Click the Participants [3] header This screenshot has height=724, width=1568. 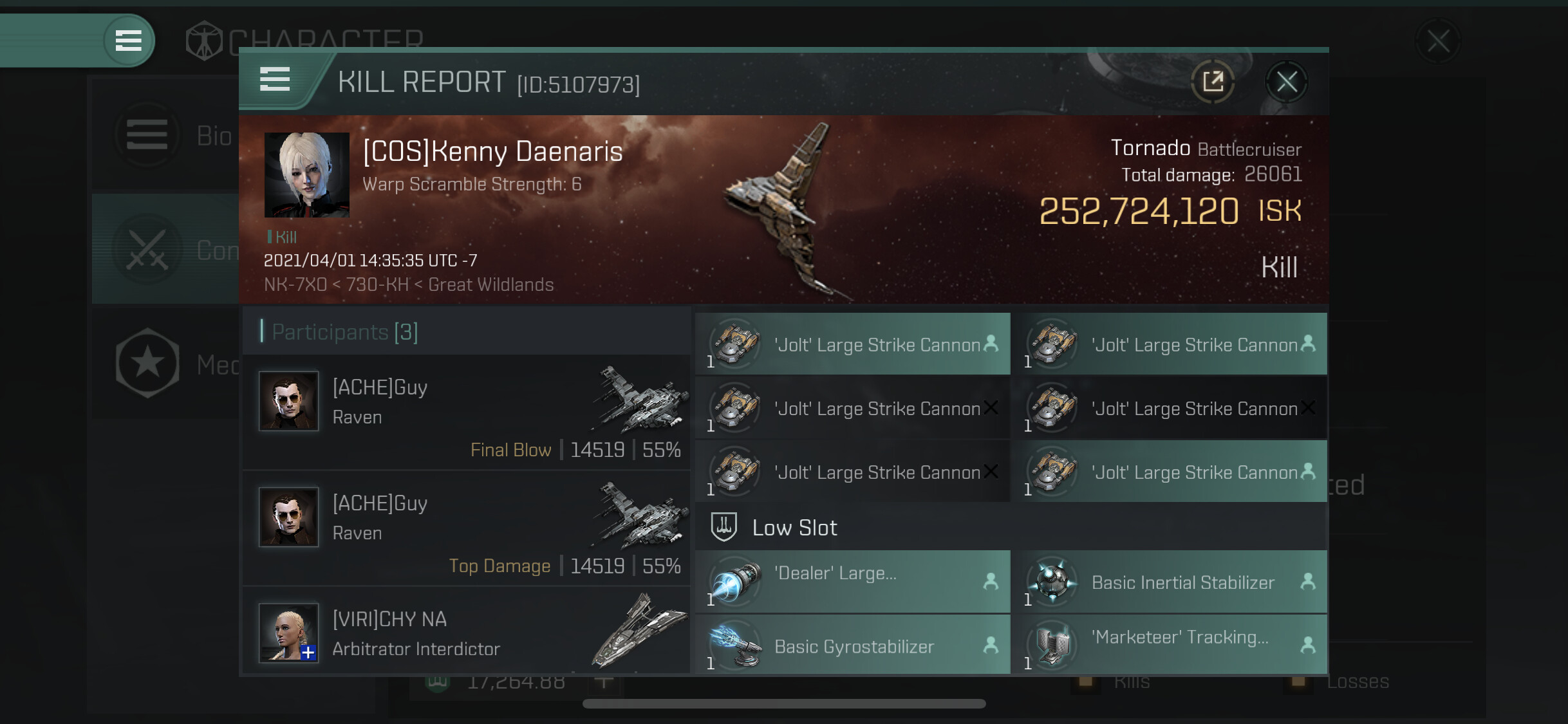[344, 331]
